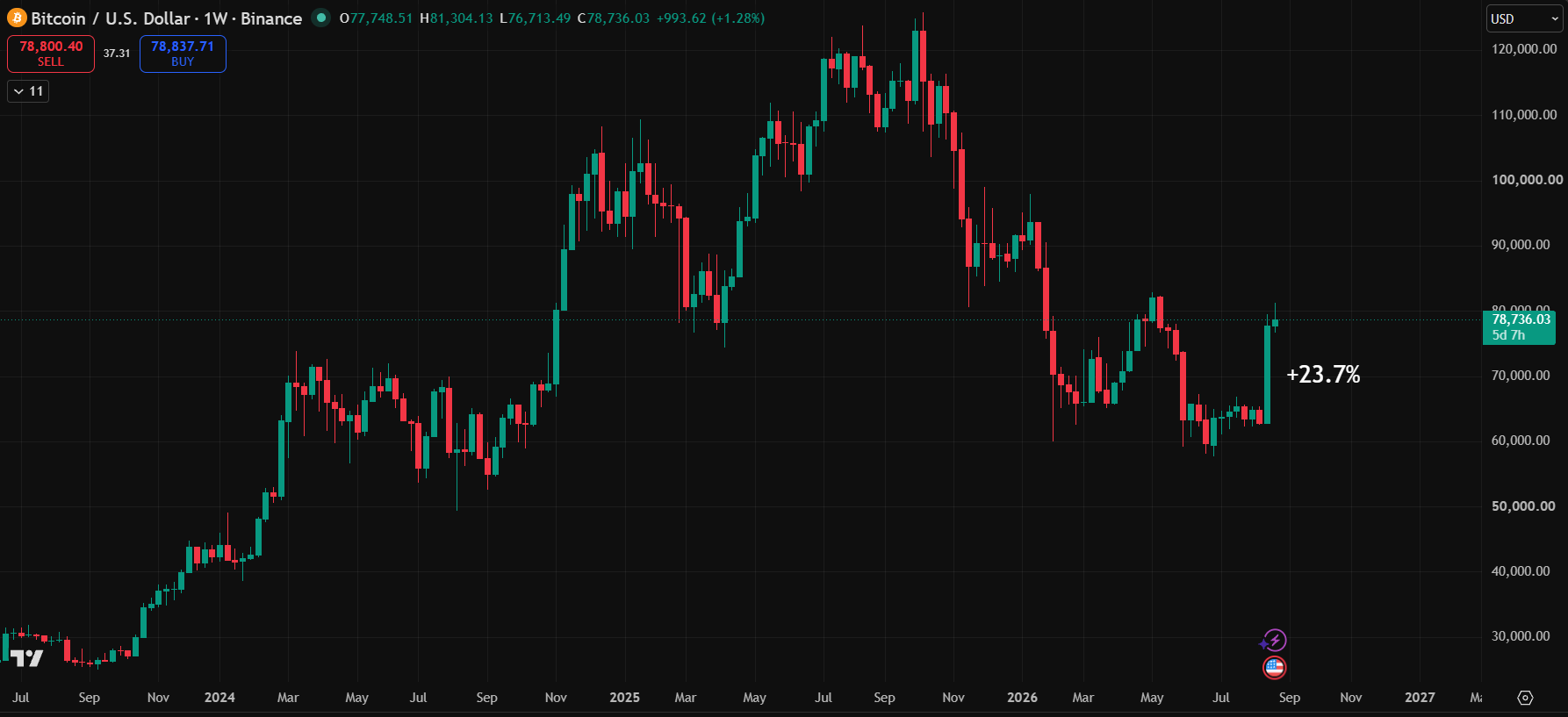
Task: Click the orange Bitcoin symbol icon
Action: (x=17, y=18)
